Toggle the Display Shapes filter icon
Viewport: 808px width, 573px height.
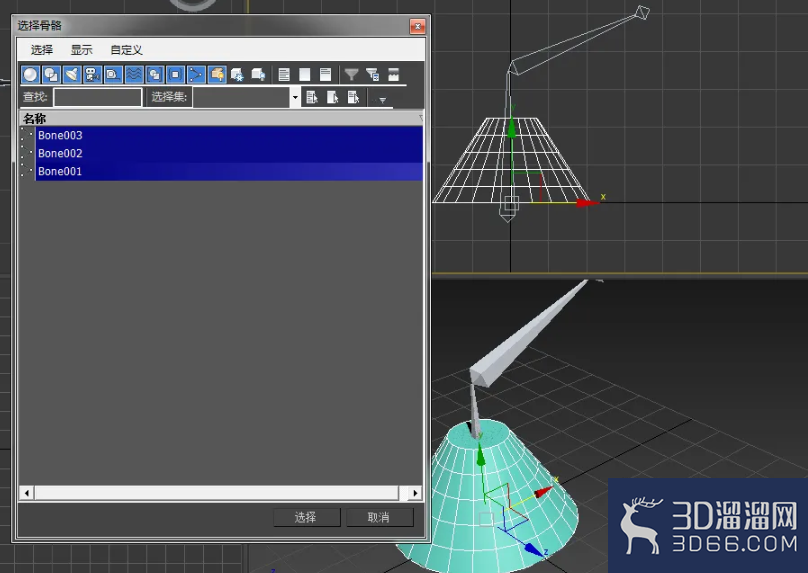click(x=51, y=75)
